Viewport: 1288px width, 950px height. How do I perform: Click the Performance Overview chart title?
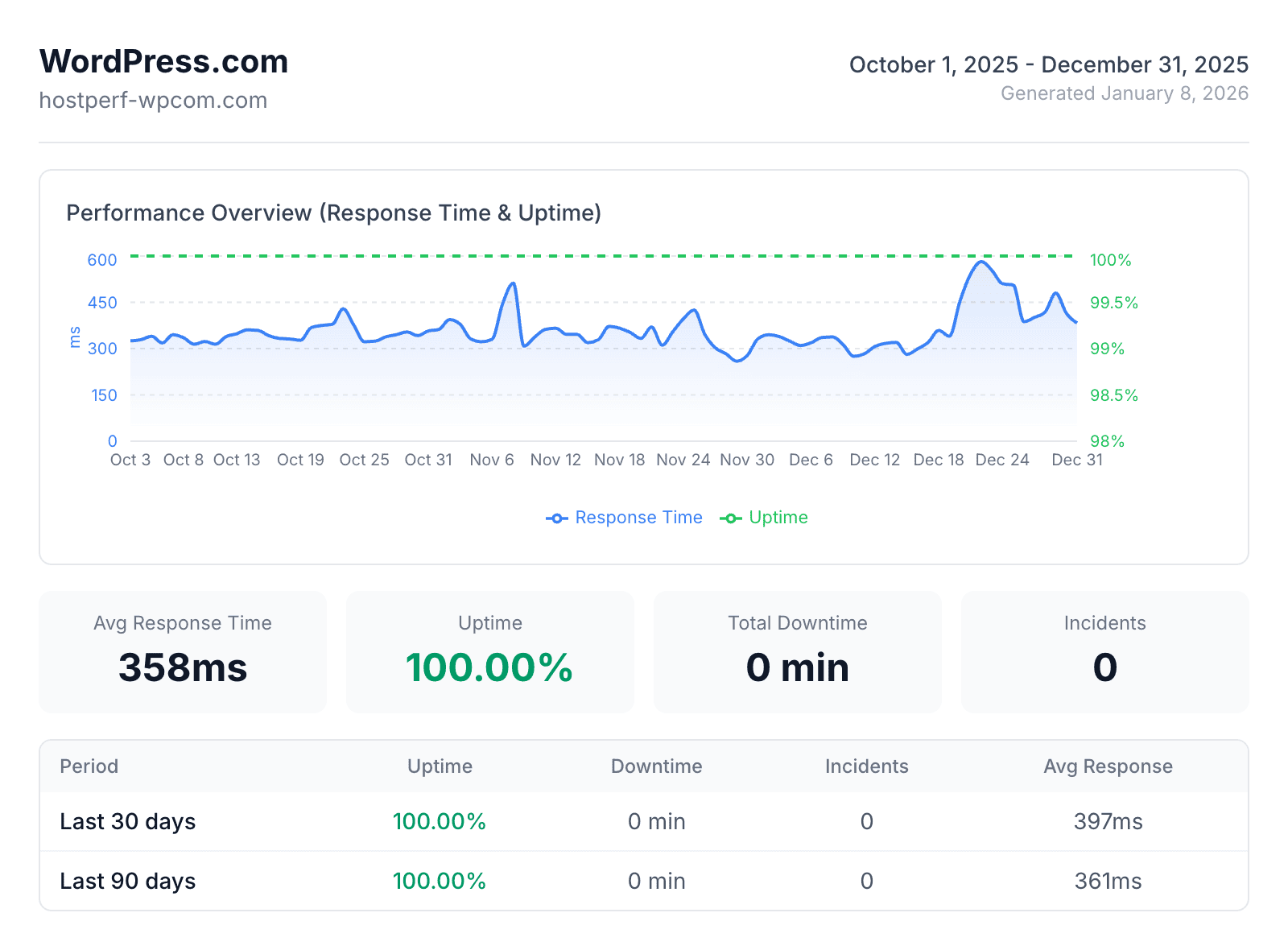[x=333, y=213]
